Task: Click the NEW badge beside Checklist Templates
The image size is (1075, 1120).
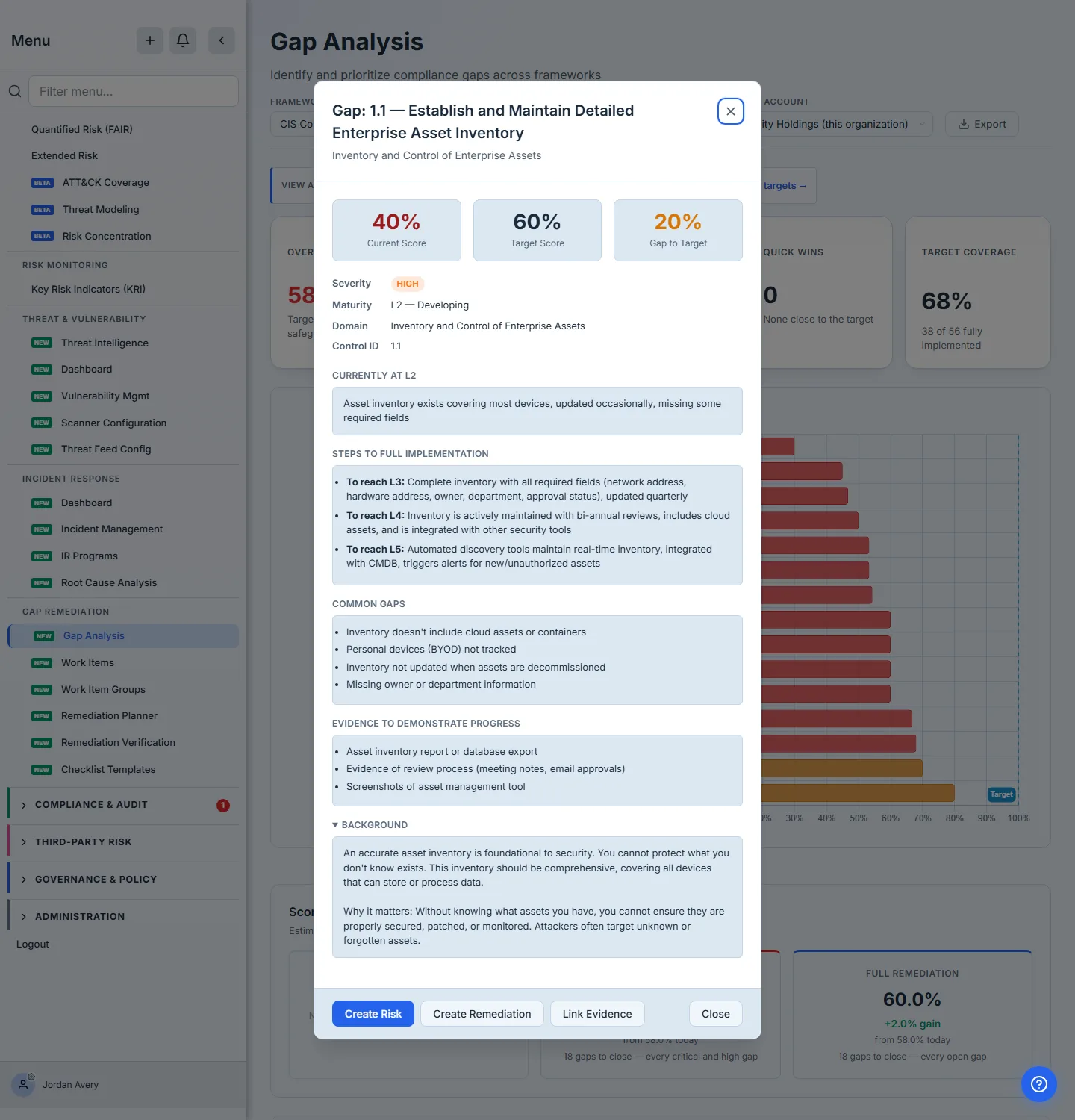Action: click(x=42, y=770)
